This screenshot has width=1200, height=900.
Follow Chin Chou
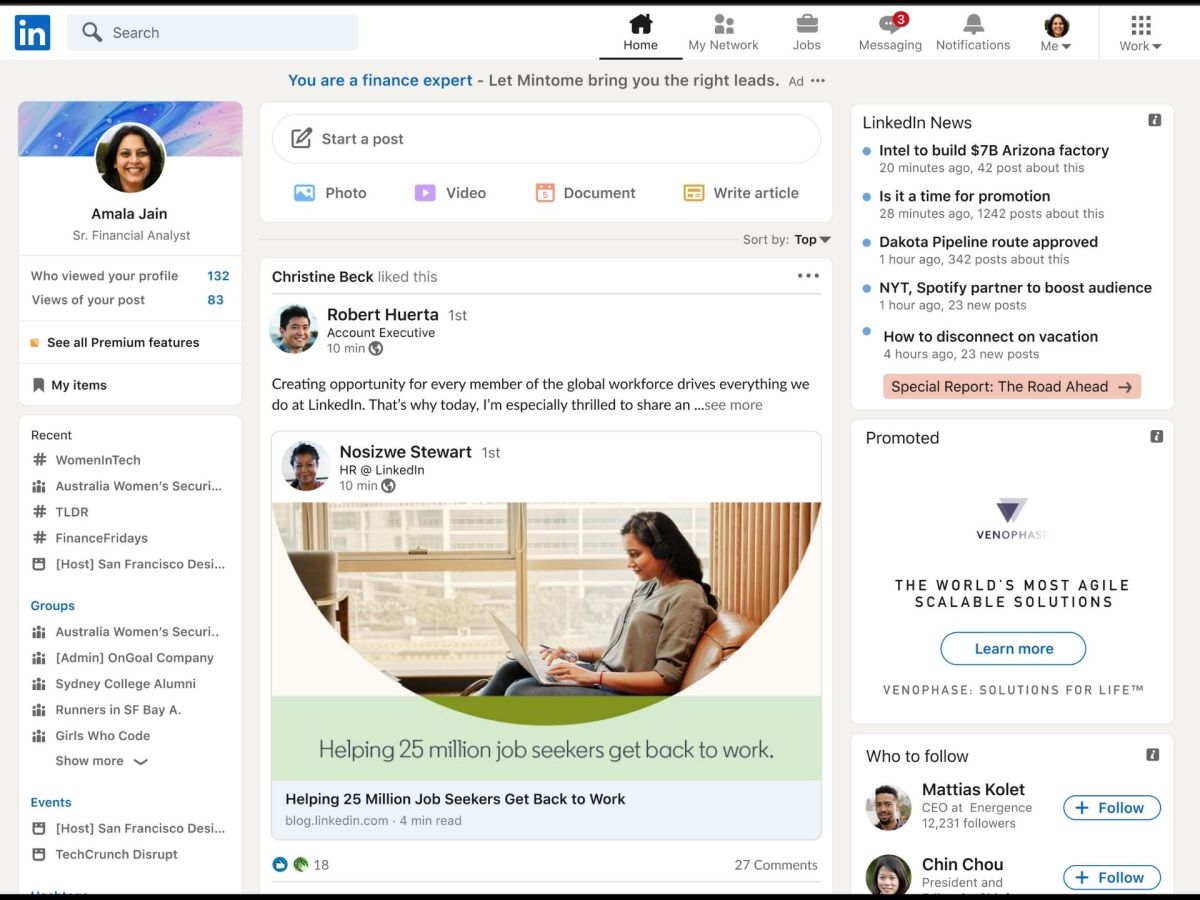click(x=1112, y=878)
